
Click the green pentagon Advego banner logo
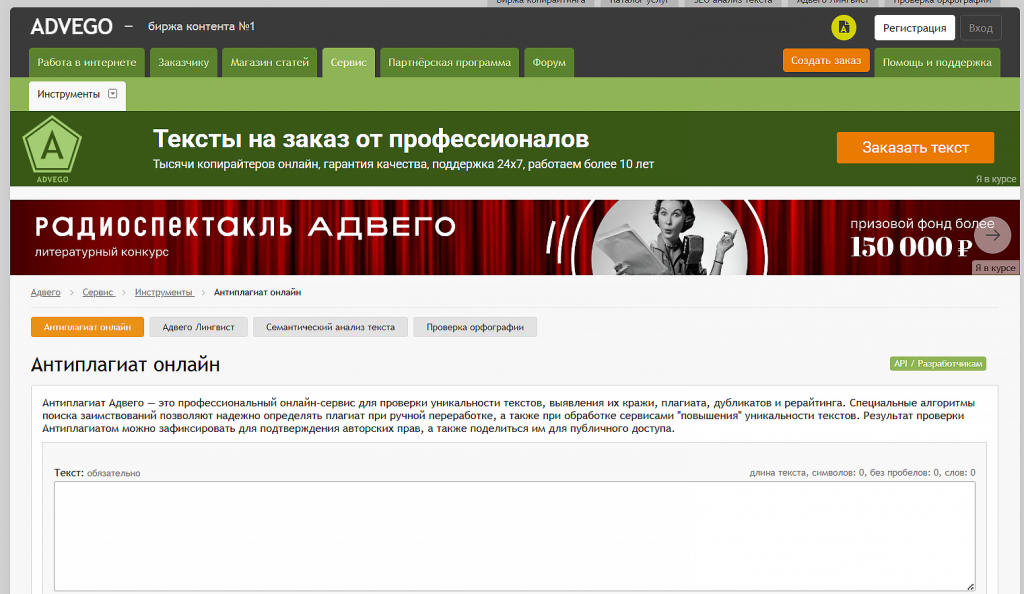click(52, 149)
